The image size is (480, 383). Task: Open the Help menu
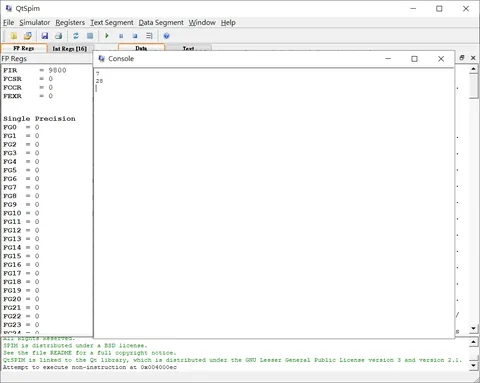coord(228,23)
